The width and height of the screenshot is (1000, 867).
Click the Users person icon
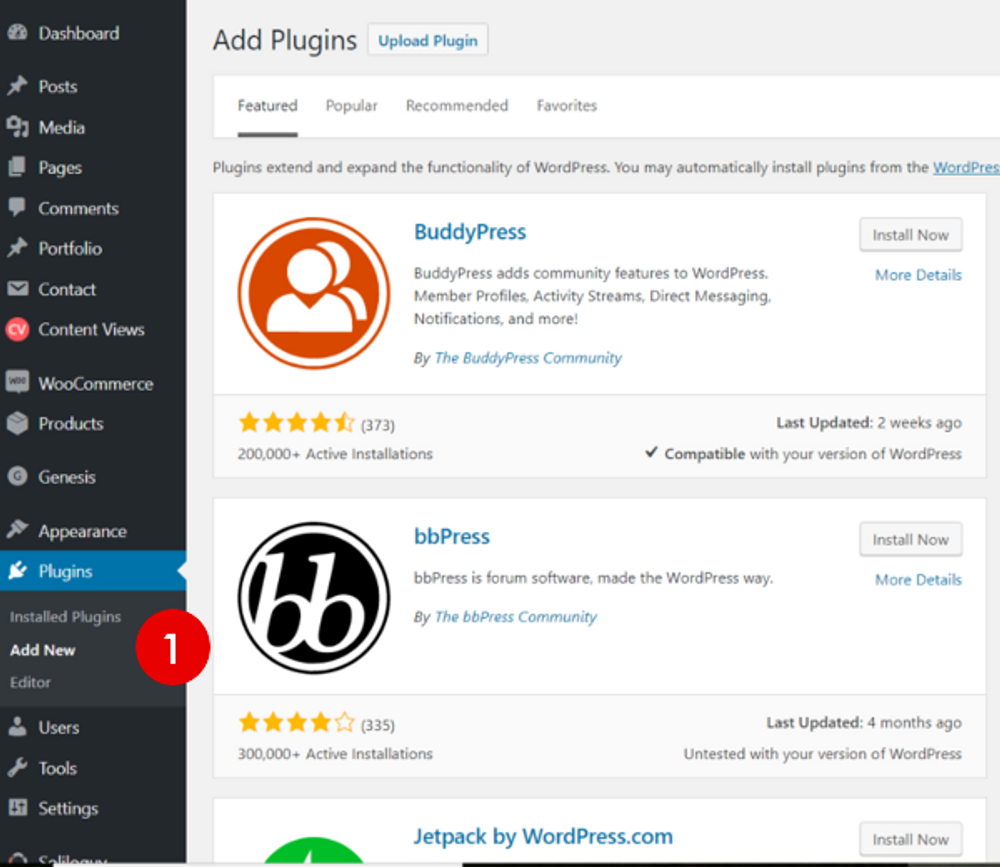click(x=18, y=727)
